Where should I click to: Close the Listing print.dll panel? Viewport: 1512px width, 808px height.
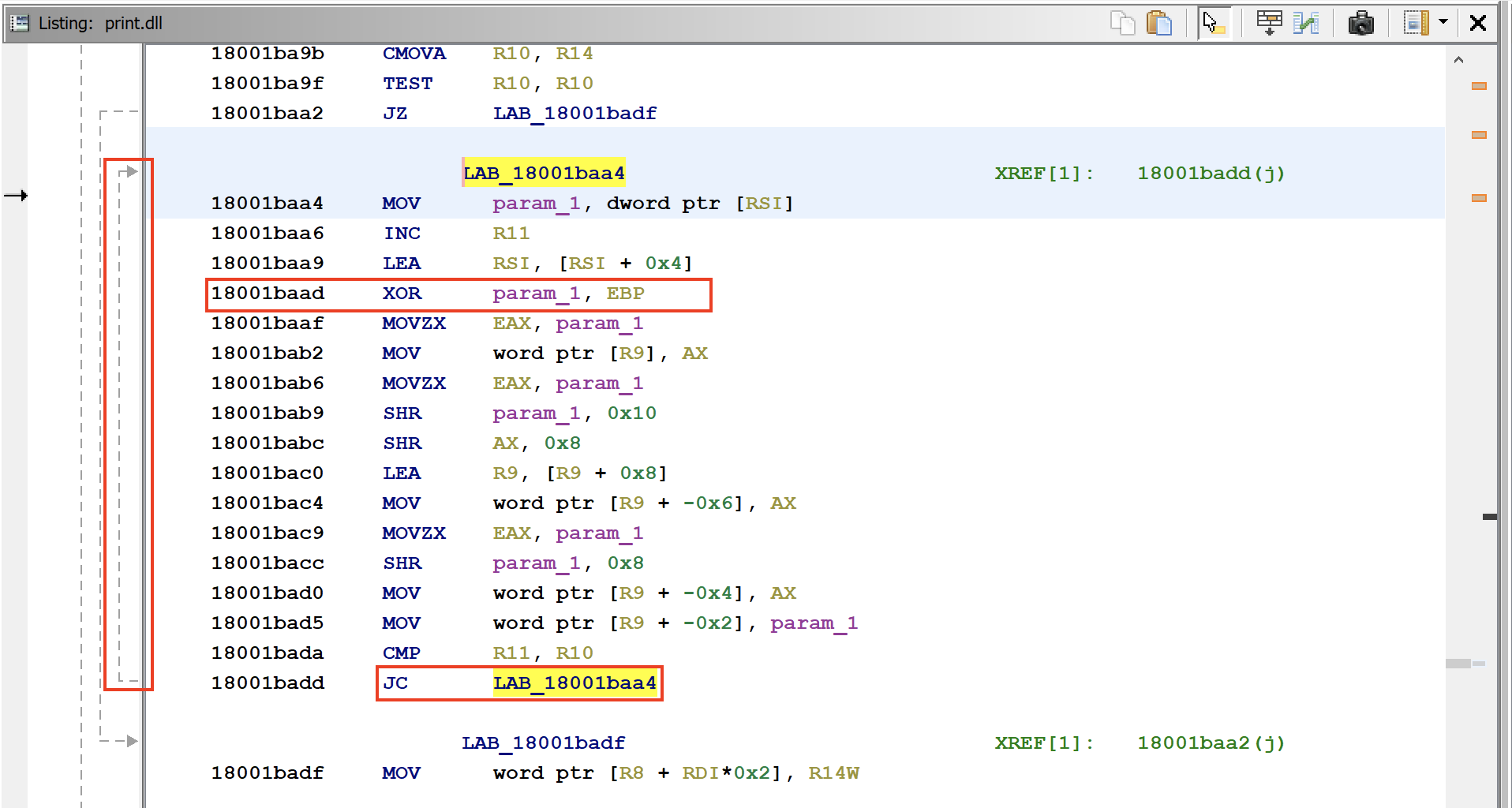coord(1478,23)
